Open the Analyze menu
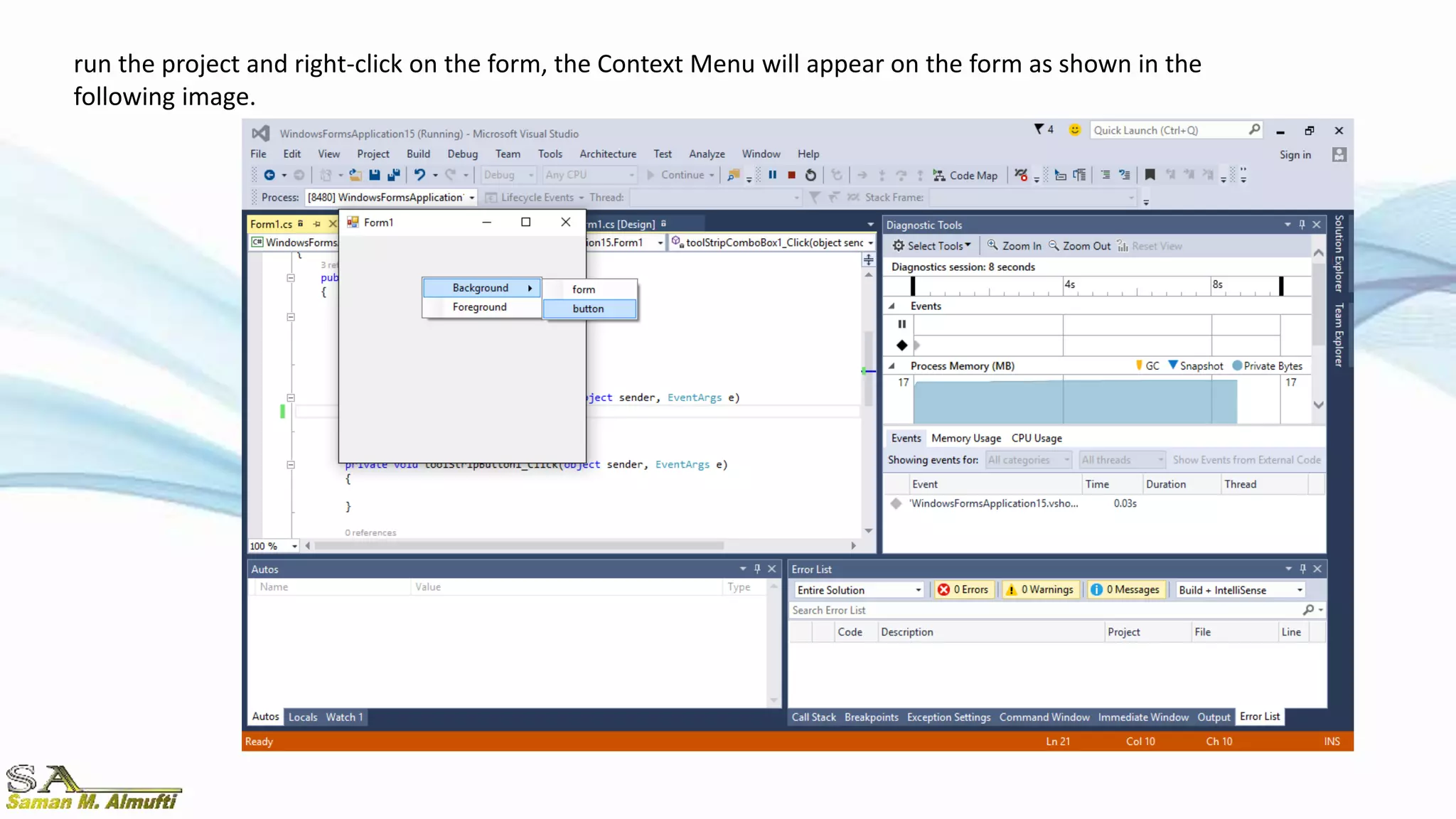The width and height of the screenshot is (1456, 819). point(707,154)
